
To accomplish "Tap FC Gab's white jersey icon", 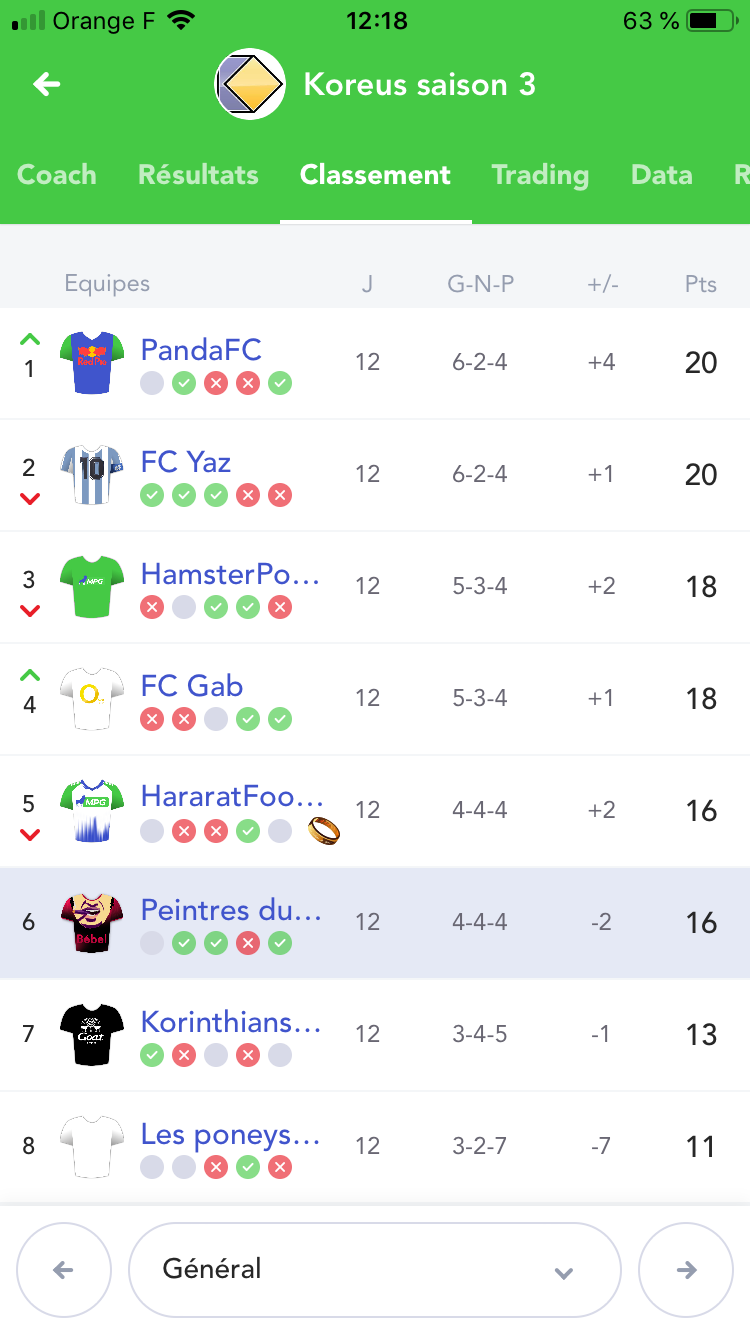I will coord(91,698).
